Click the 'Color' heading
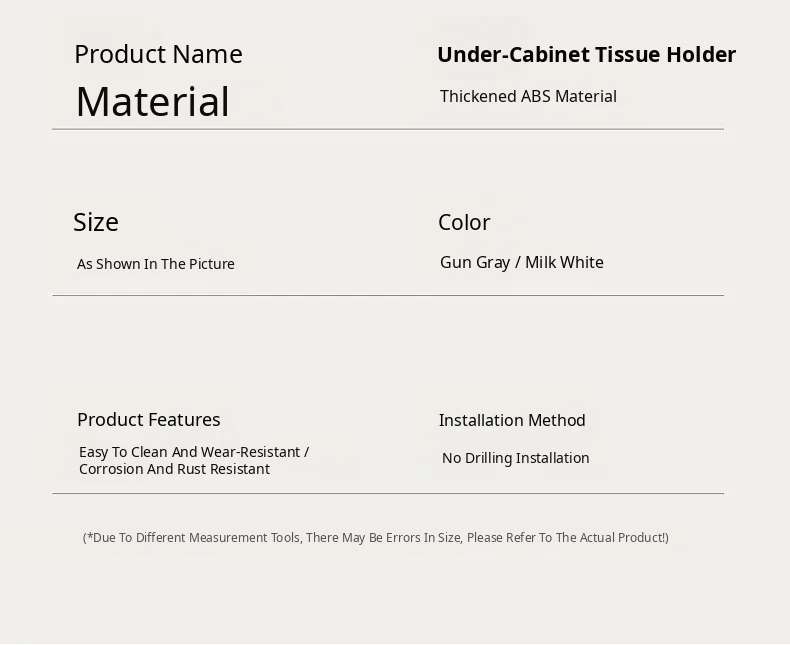This screenshot has height=645, width=790. [x=464, y=222]
